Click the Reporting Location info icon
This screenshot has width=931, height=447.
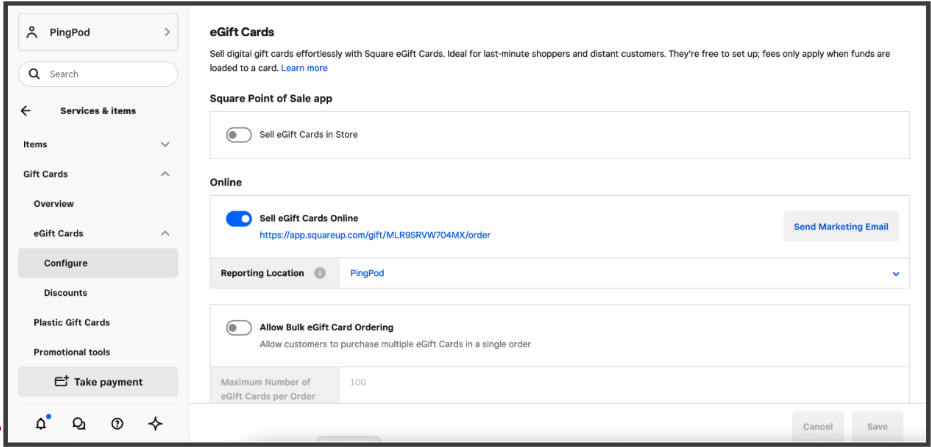click(x=320, y=273)
